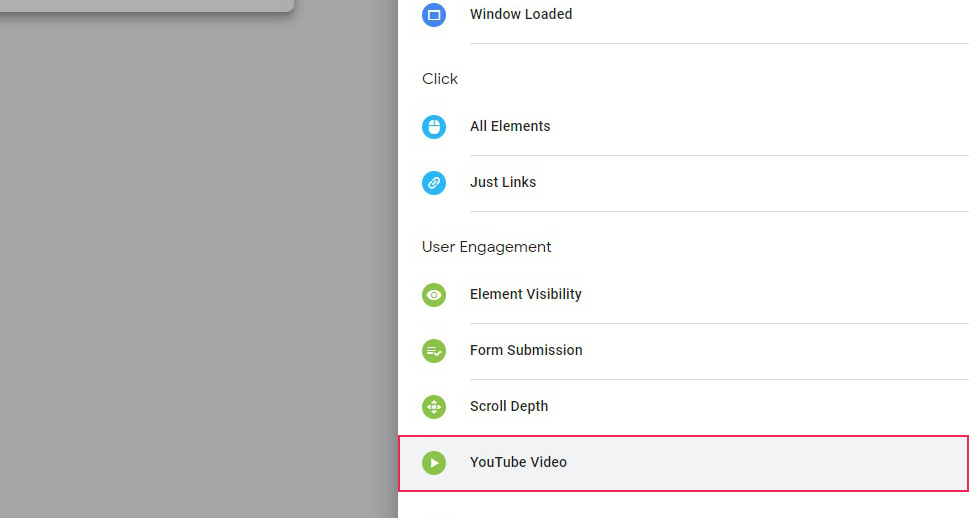969x518 pixels.
Task: Select the 'Element Visibility' text label
Action: tap(525, 294)
